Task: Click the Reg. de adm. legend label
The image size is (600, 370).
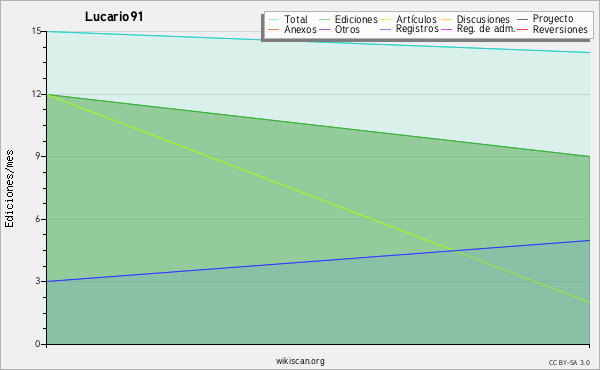Action: pyautogui.click(x=486, y=29)
